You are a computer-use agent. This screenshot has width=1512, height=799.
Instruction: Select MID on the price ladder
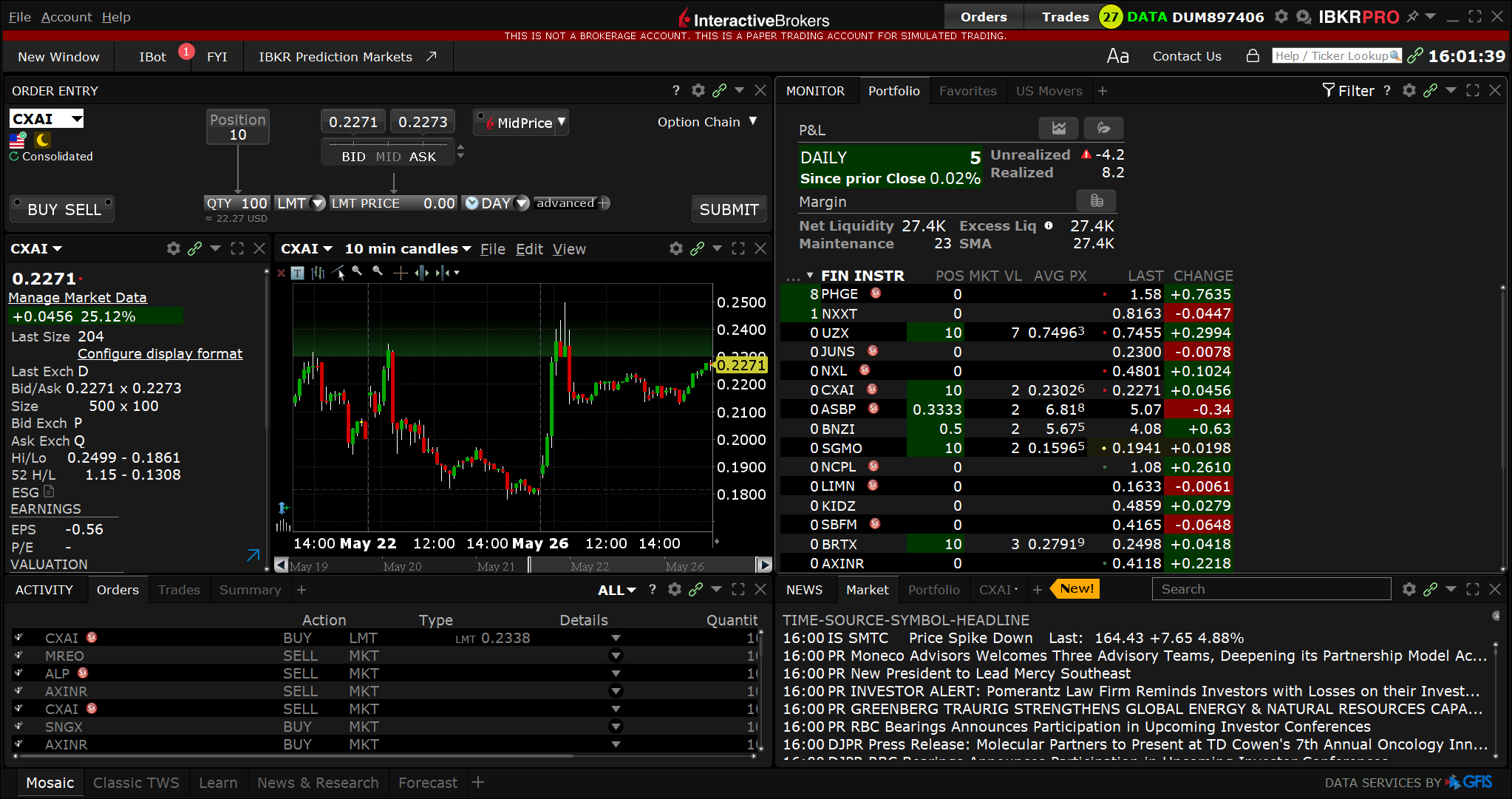(x=388, y=157)
